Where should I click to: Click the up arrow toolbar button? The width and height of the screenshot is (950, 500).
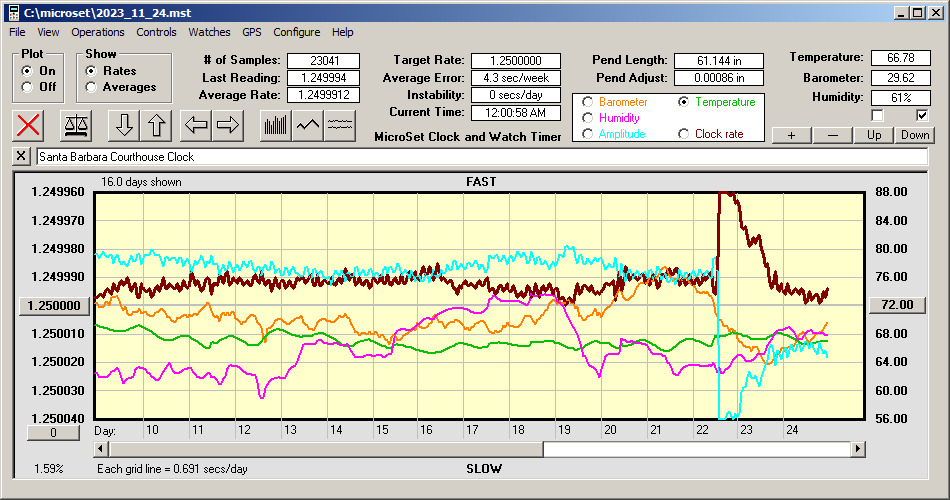[x=156, y=125]
